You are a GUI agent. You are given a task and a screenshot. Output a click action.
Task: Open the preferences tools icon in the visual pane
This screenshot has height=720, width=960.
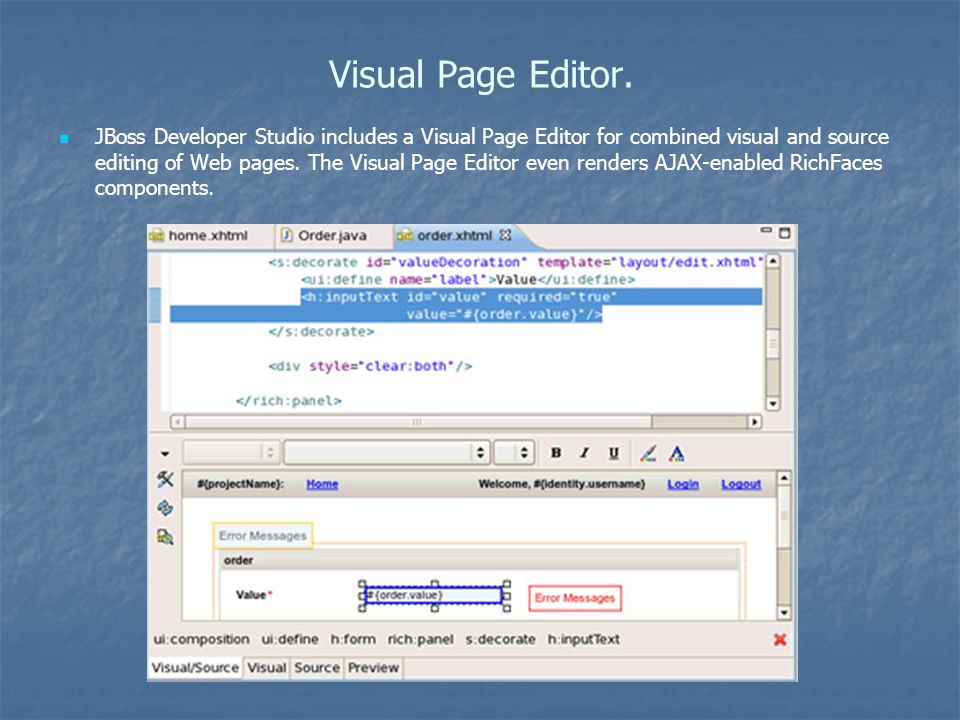[165, 479]
